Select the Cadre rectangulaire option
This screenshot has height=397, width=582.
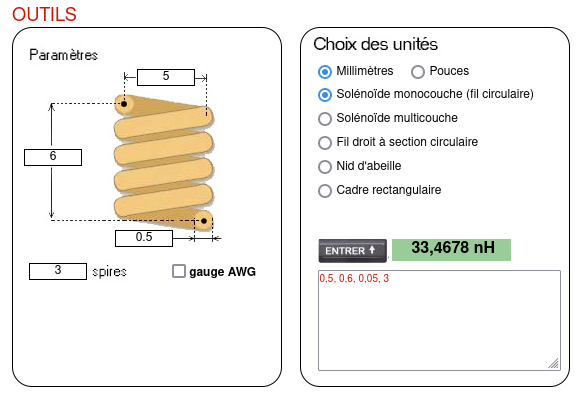tap(325, 191)
